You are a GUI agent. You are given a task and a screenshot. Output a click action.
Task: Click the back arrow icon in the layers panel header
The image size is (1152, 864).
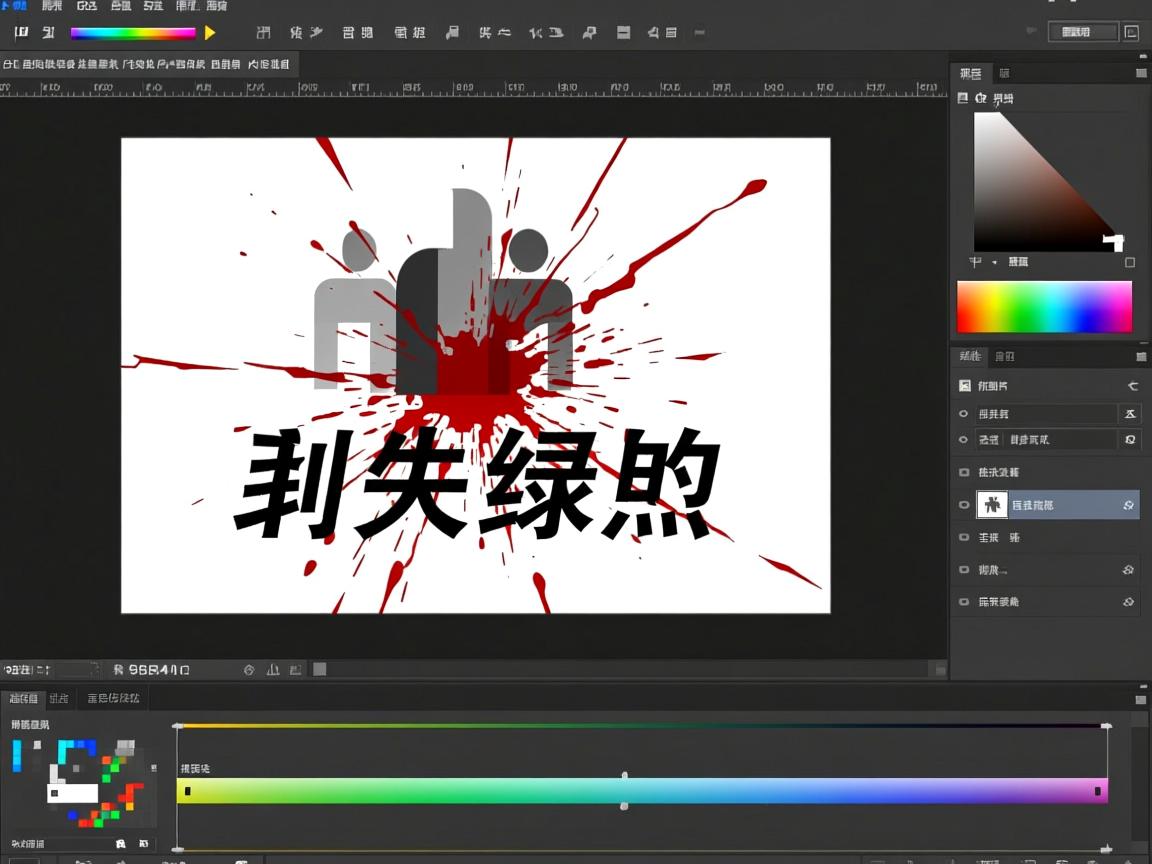[1132, 385]
